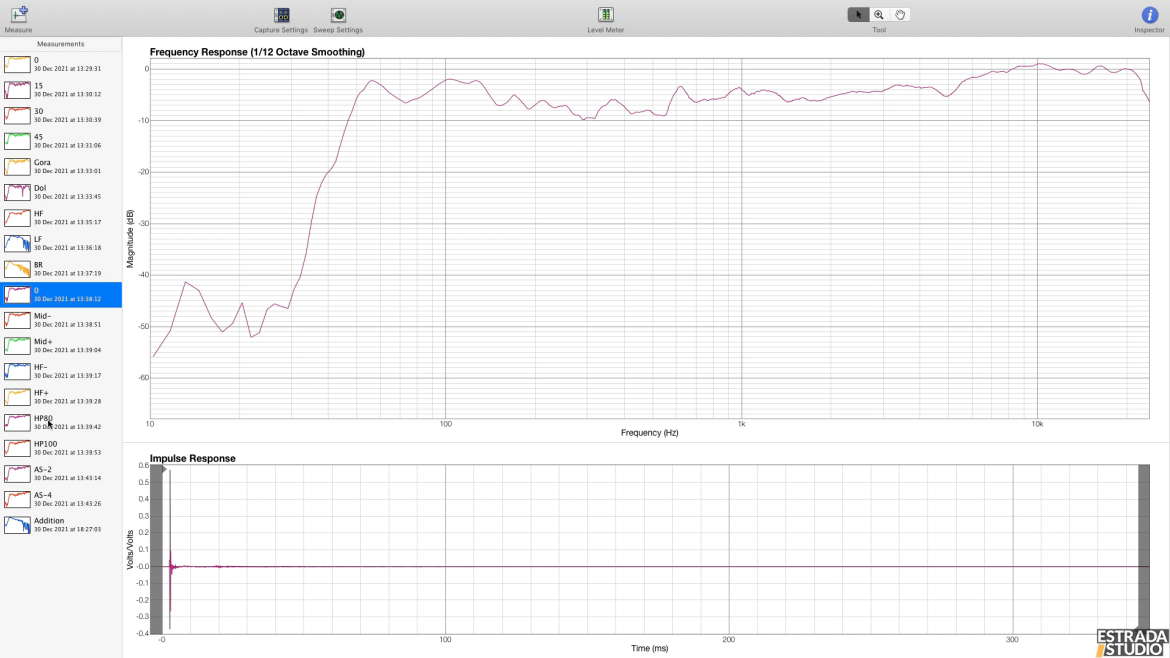1170x658 pixels.
Task: Select the HF+ measurement
Action: click(60, 397)
